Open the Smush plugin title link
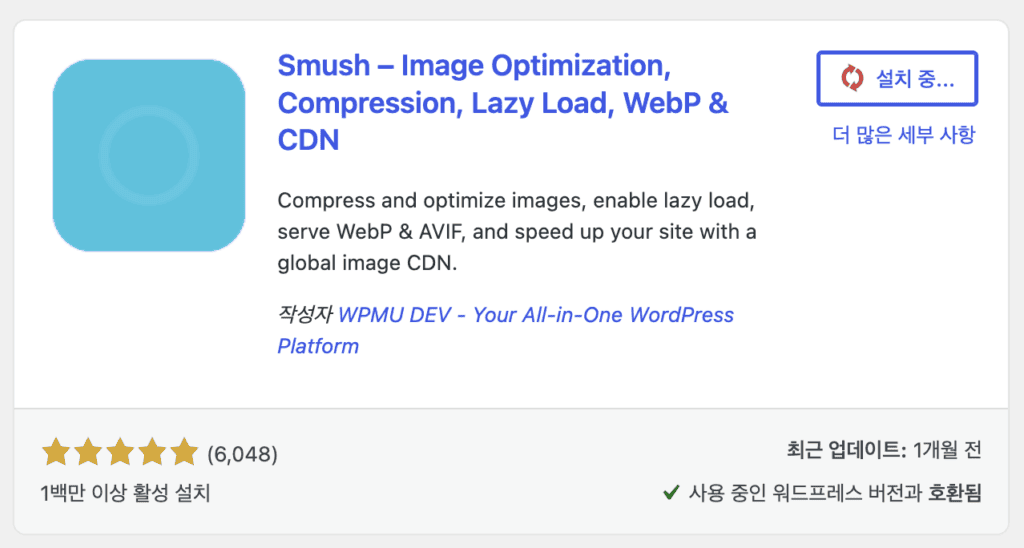This screenshot has height=548, width=1024. [x=503, y=103]
